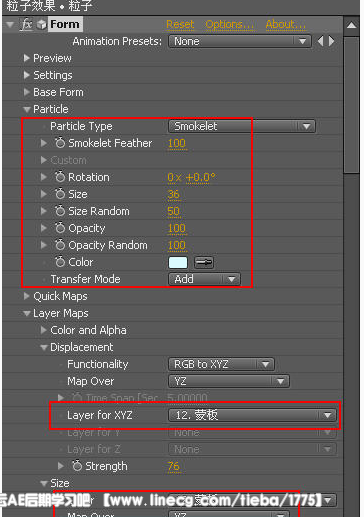Edit Strength value 76

[173, 466]
